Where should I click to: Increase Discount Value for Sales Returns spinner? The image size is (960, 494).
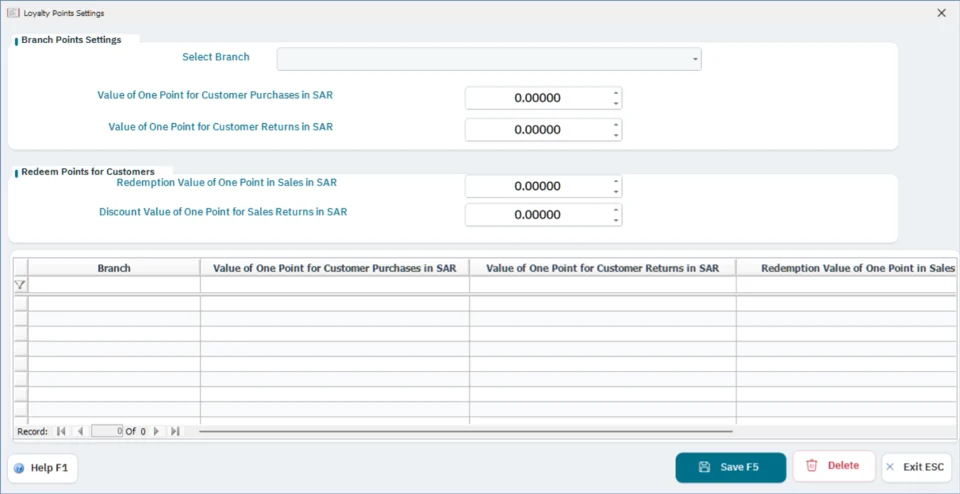616,210
